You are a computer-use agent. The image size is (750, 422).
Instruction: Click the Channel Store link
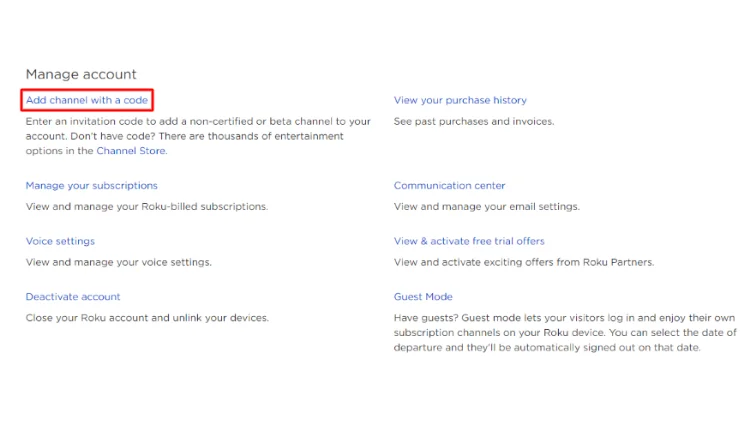[x=131, y=151]
